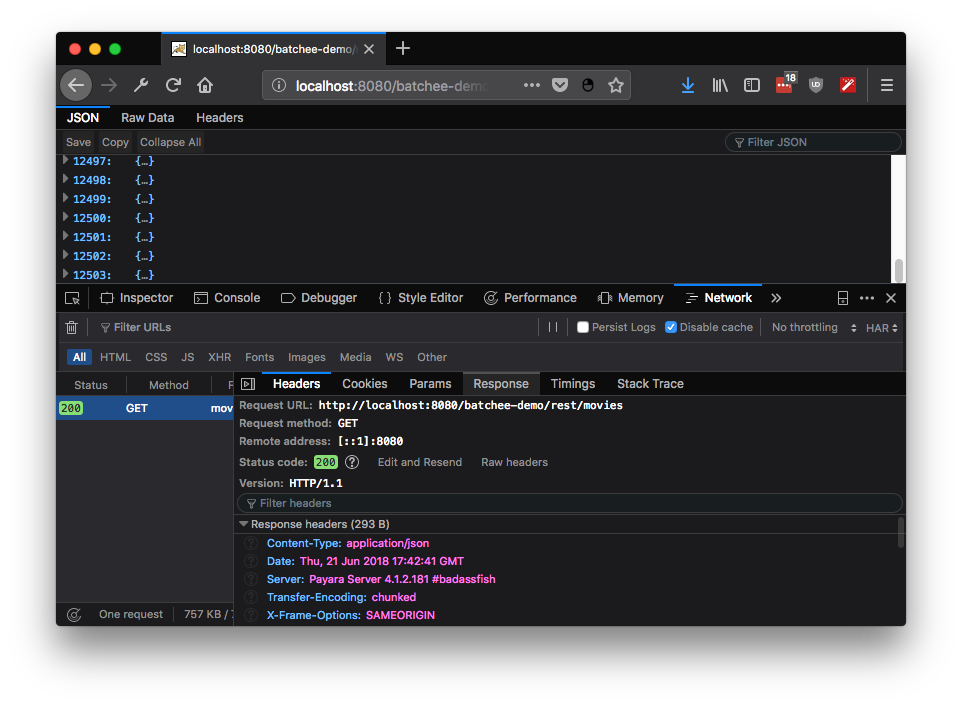Select the XHR request type filter
This screenshot has width=962, height=706.
[x=219, y=357]
